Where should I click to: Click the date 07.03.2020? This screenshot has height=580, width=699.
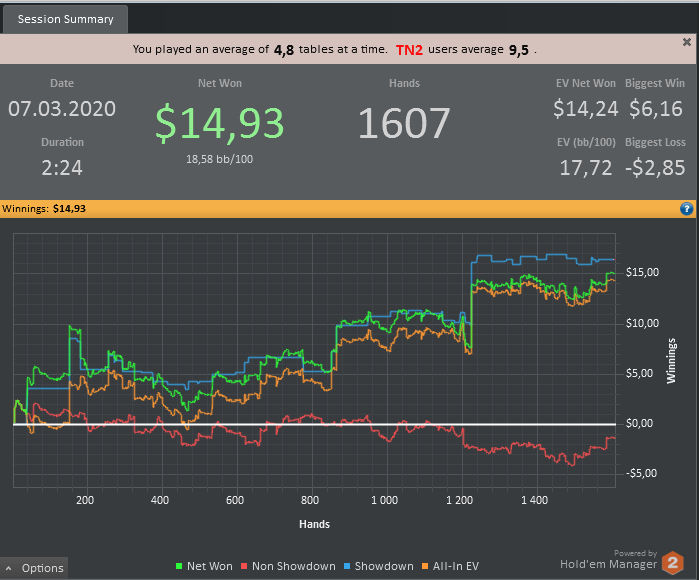[62, 109]
